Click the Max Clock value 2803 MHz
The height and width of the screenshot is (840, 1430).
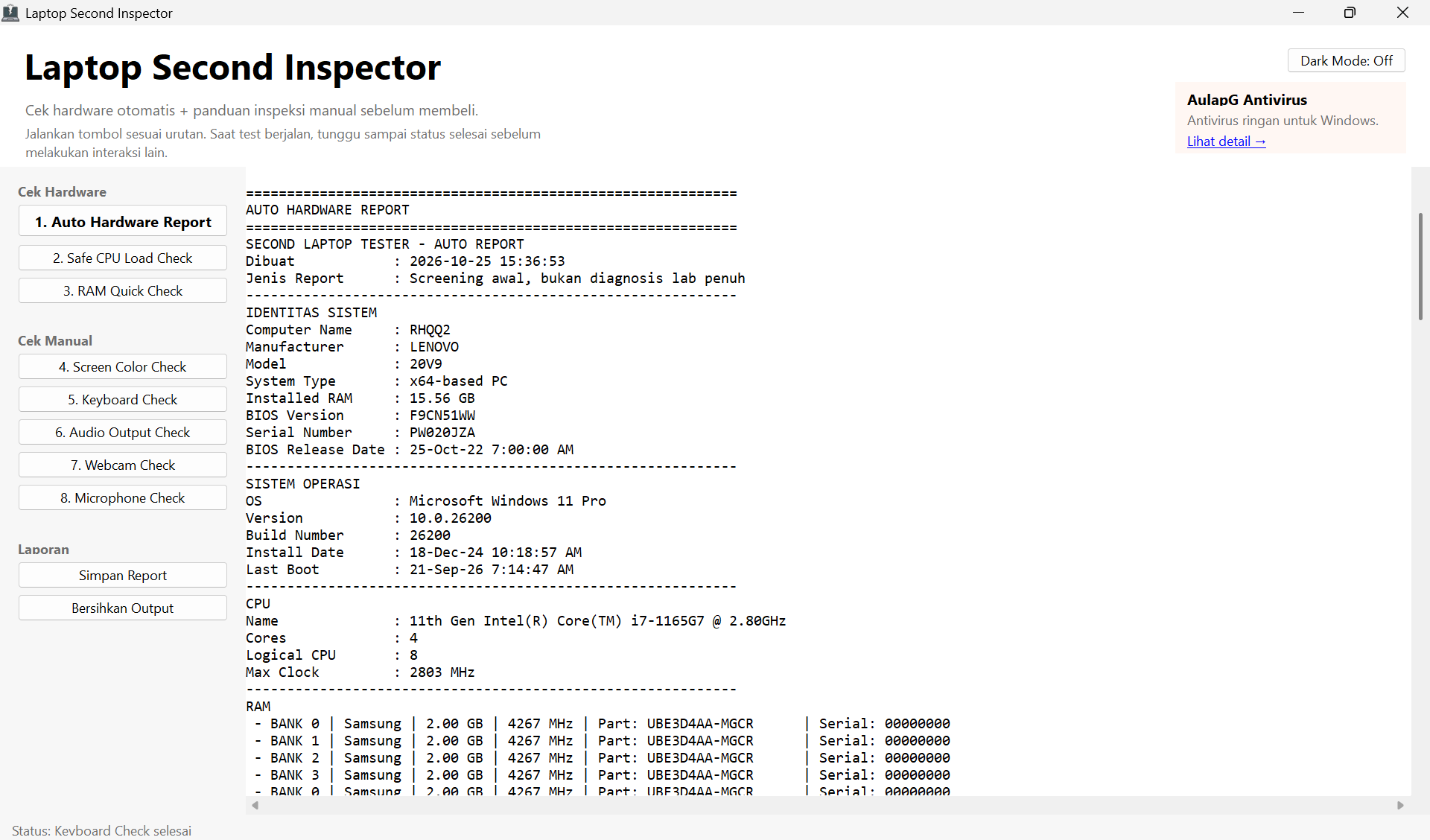[442, 672]
